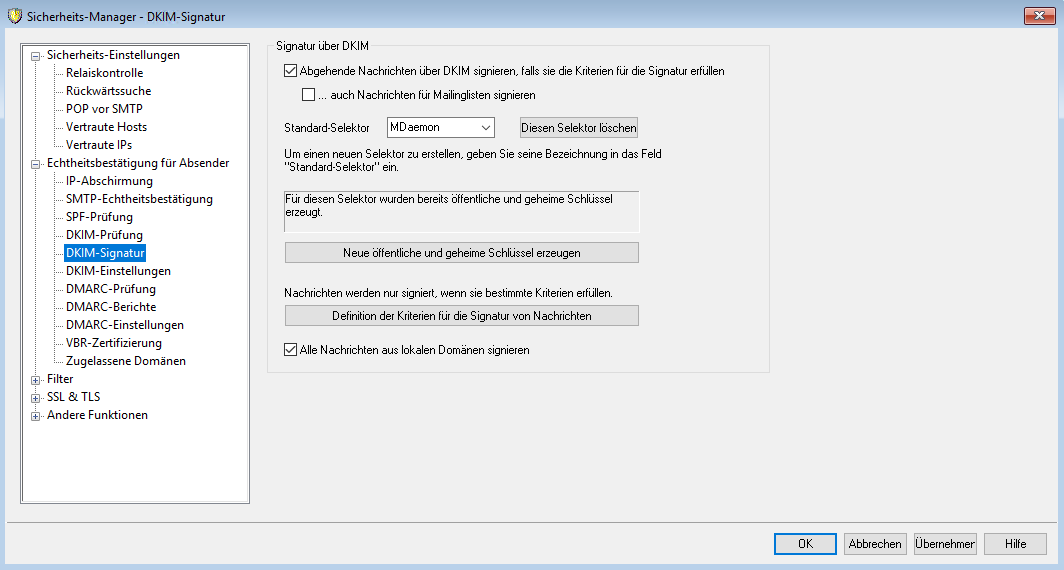Click the shield icon in title bar

click(x=14, y=15)
